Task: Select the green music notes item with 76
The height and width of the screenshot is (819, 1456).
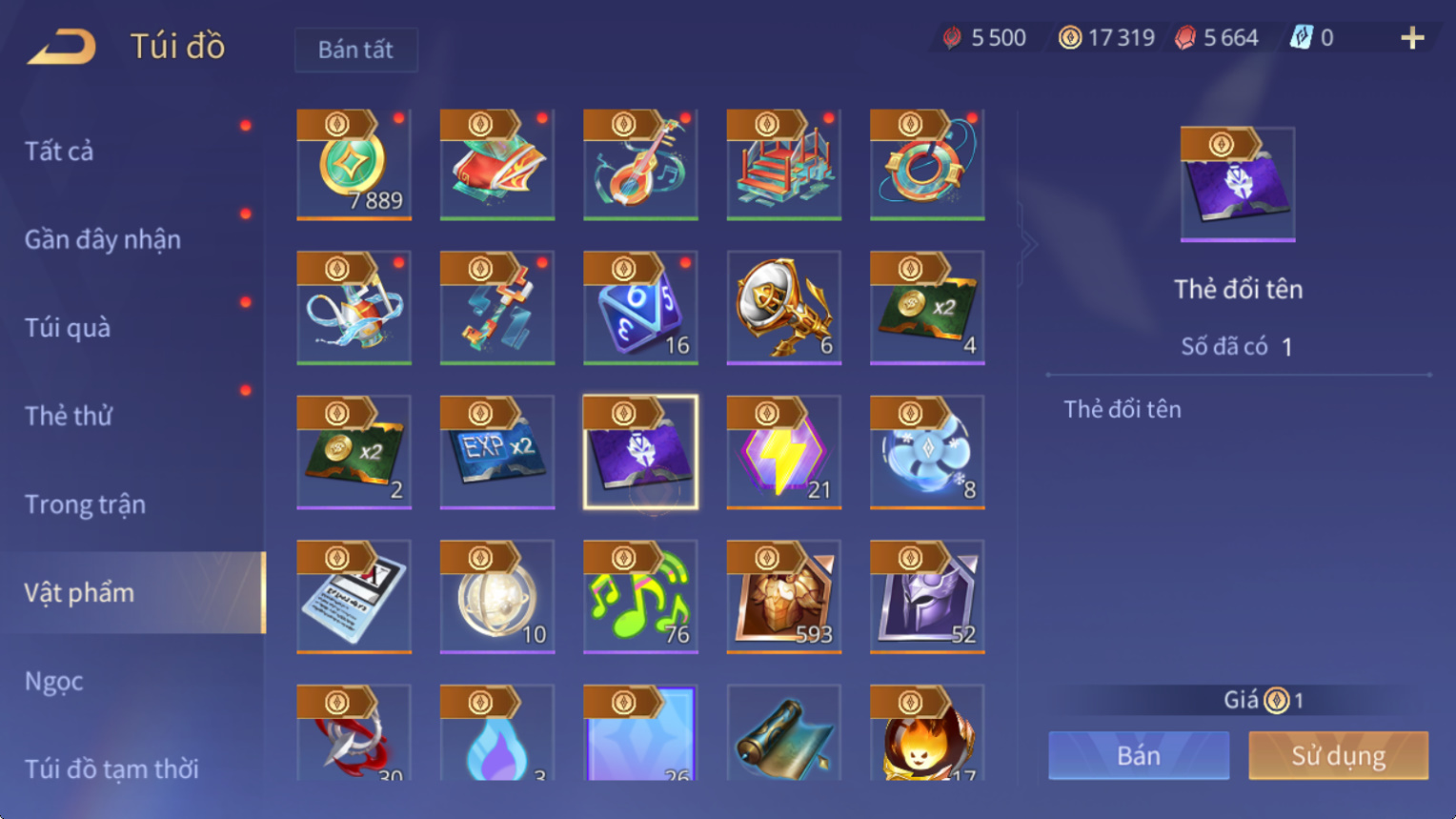Action: 640,597
